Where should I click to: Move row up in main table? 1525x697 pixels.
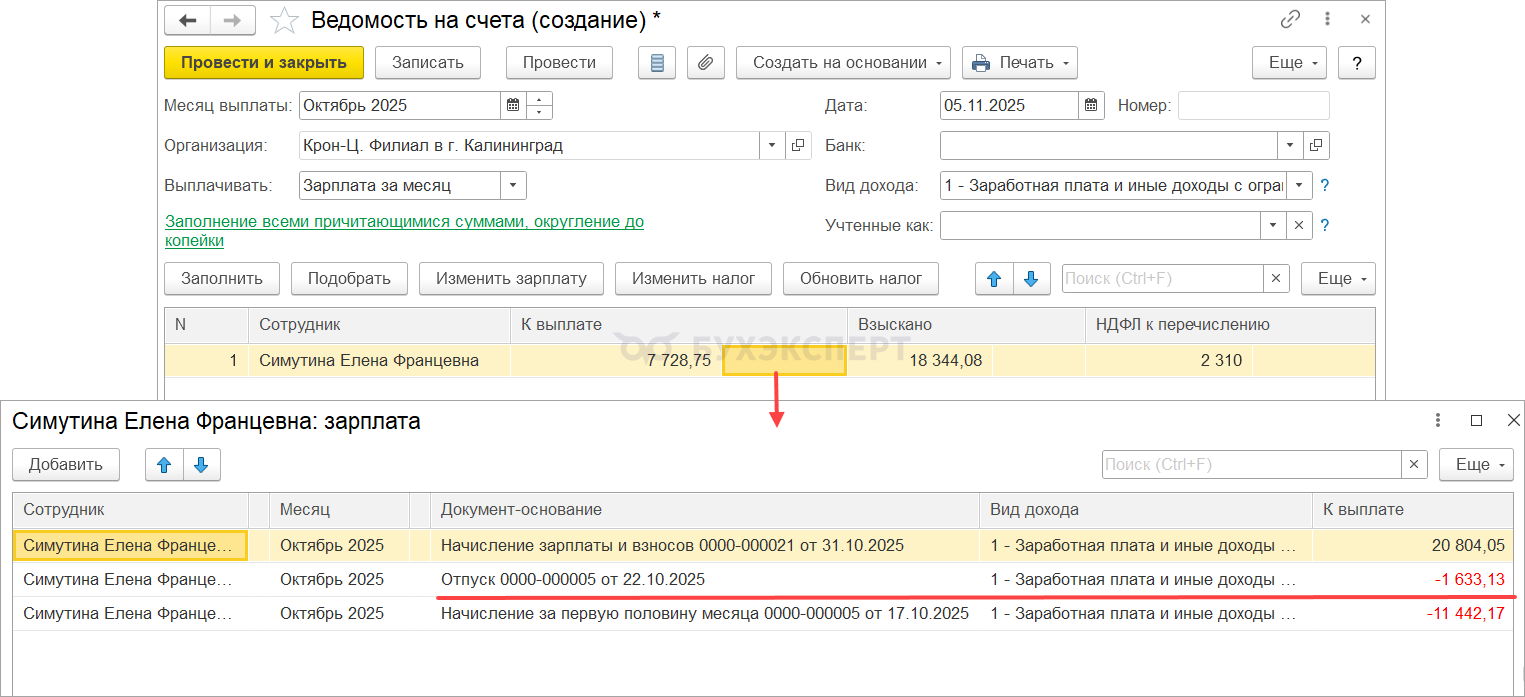[994, 279]
